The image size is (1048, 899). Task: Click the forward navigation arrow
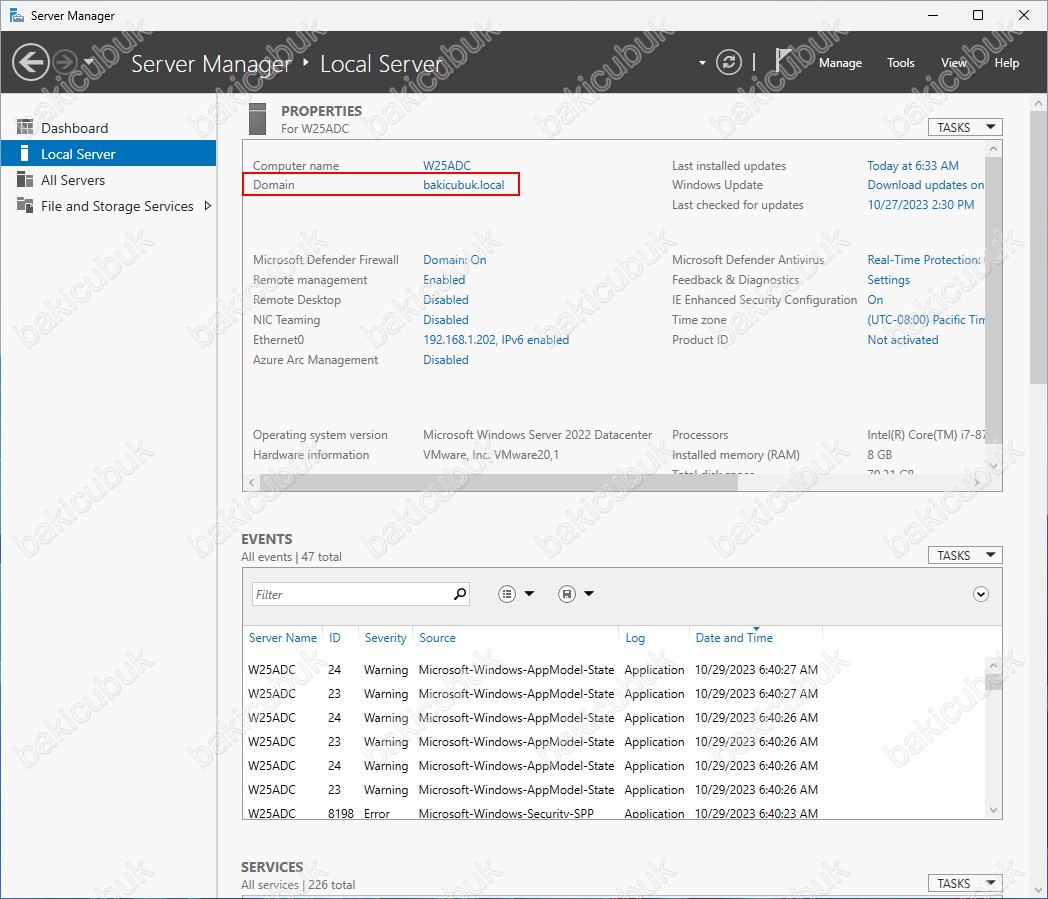coord(65,62)
